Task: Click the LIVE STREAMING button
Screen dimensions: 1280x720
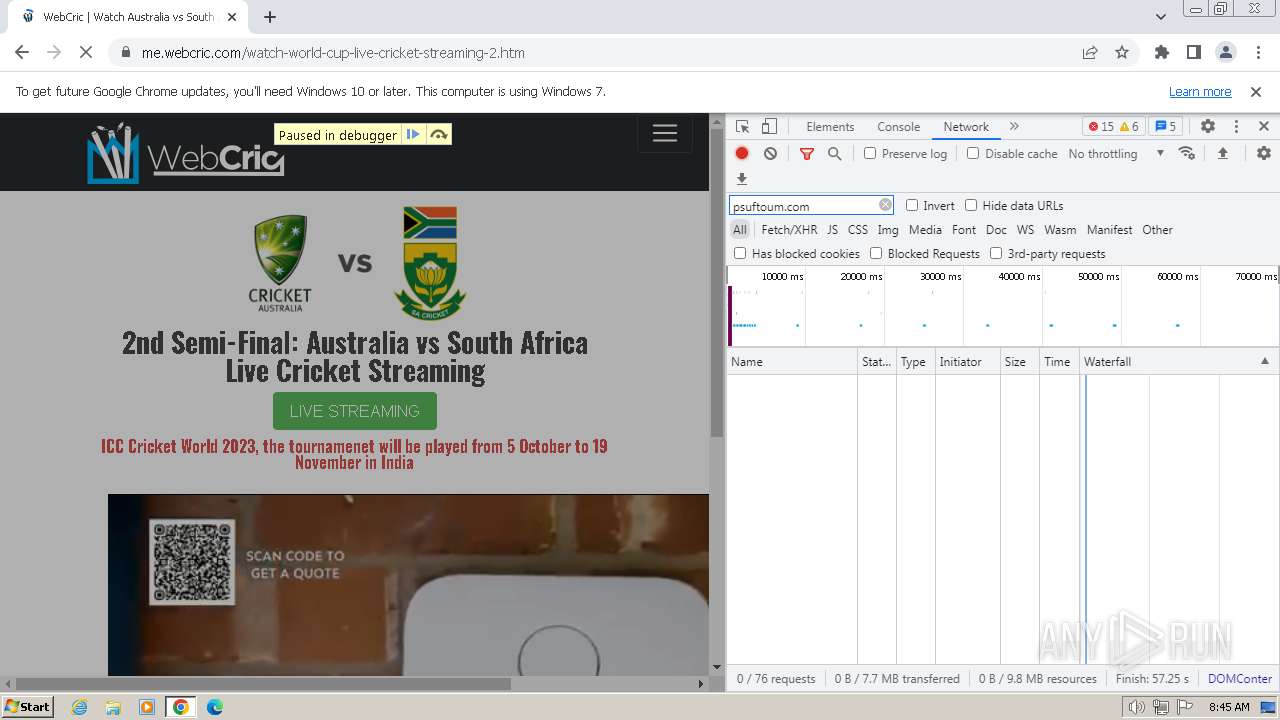Action: point(355,411)
